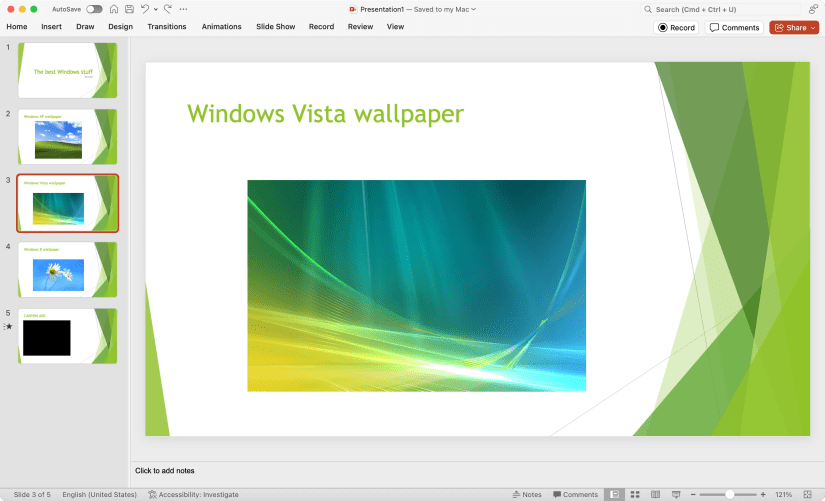The width and height of the screenshot is (825, 501).
Task: Click the zoom slider handle
Action: [x=730, y=495]
